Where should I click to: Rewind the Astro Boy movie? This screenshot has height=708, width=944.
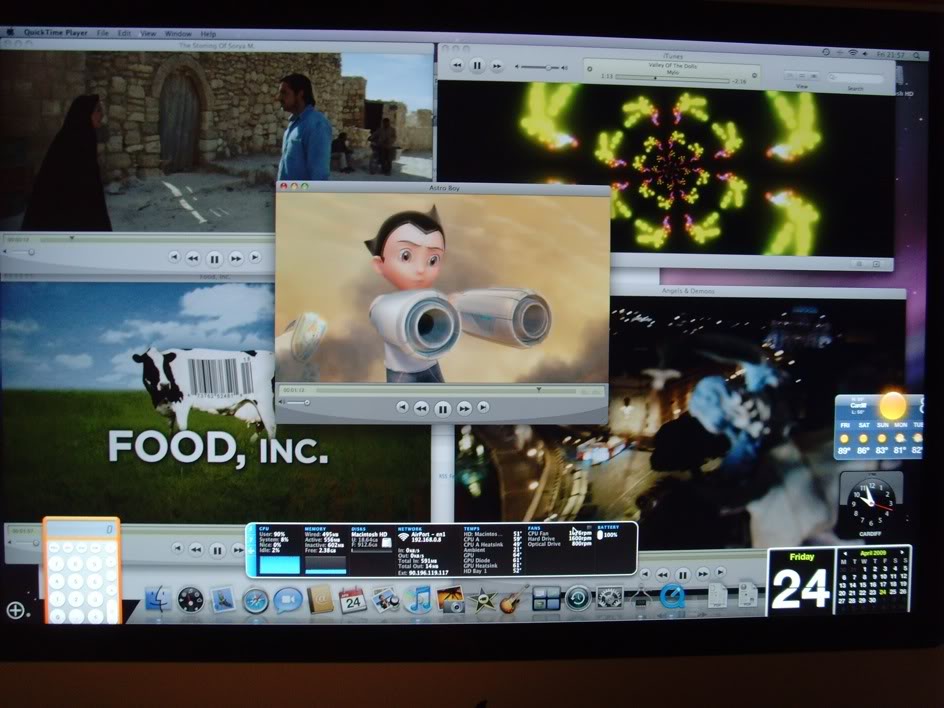pyautogui.click(x=421, y=409)
